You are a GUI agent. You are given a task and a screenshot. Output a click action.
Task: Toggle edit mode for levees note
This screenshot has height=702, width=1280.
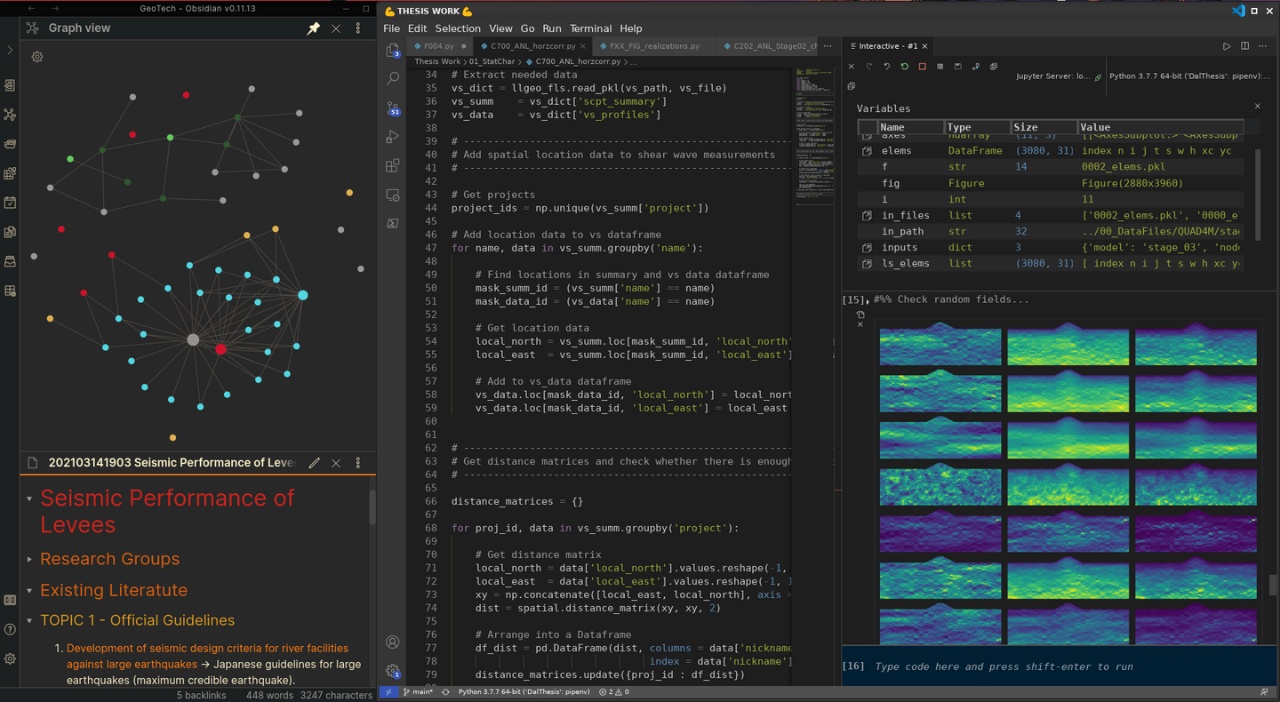(x=314, y=463)
